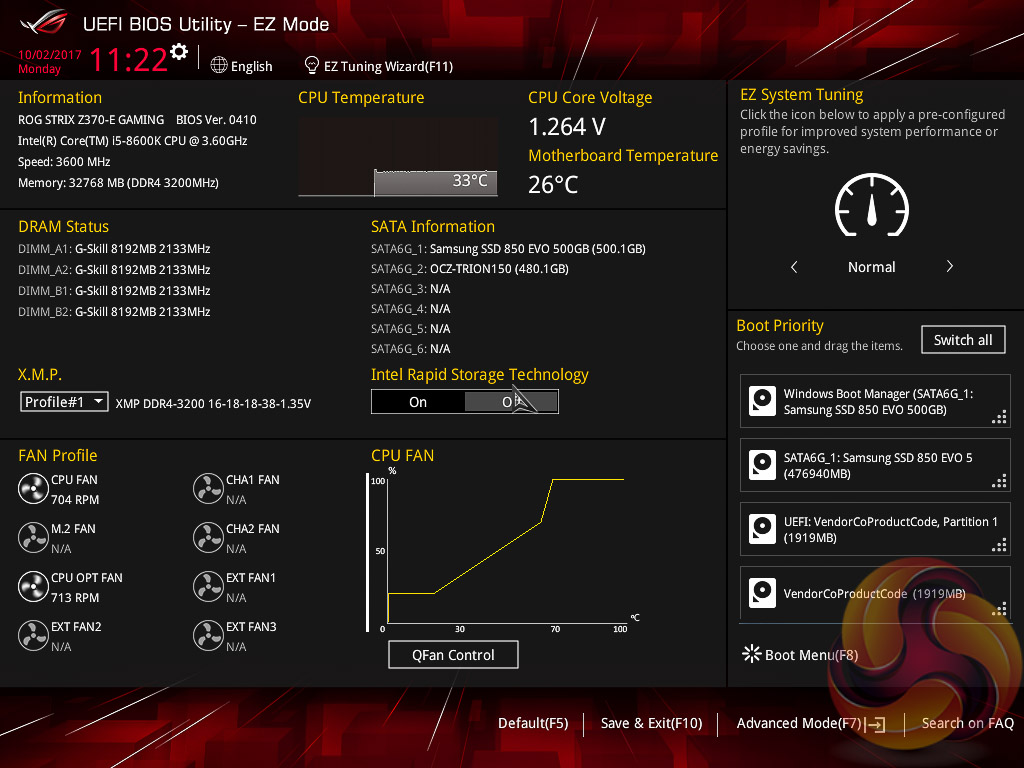Go to previous EZ System Tuning profile
The image size is (1024, 768).
tap(794, 266)
